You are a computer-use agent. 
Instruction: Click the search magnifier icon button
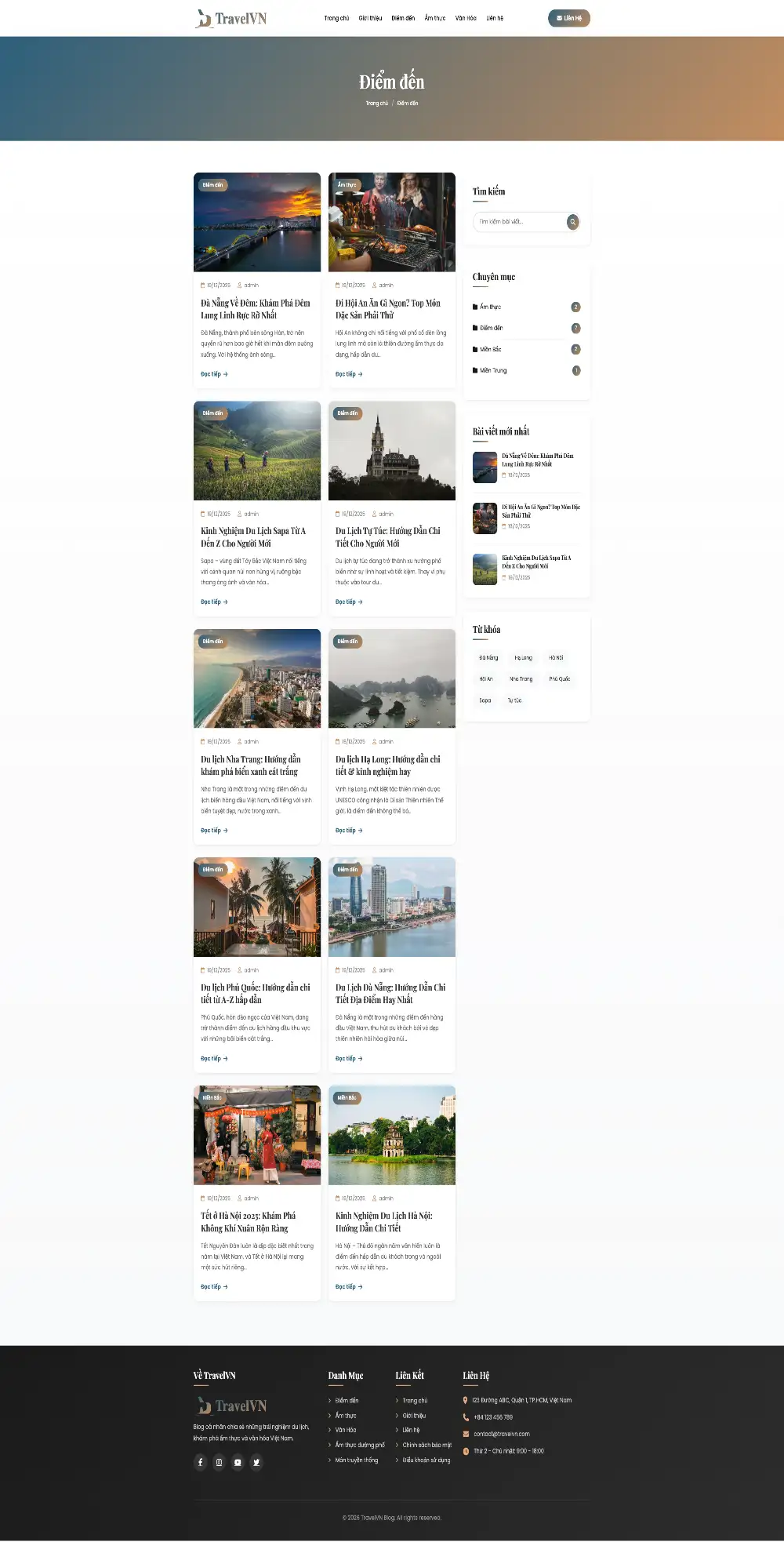point(573,222)
